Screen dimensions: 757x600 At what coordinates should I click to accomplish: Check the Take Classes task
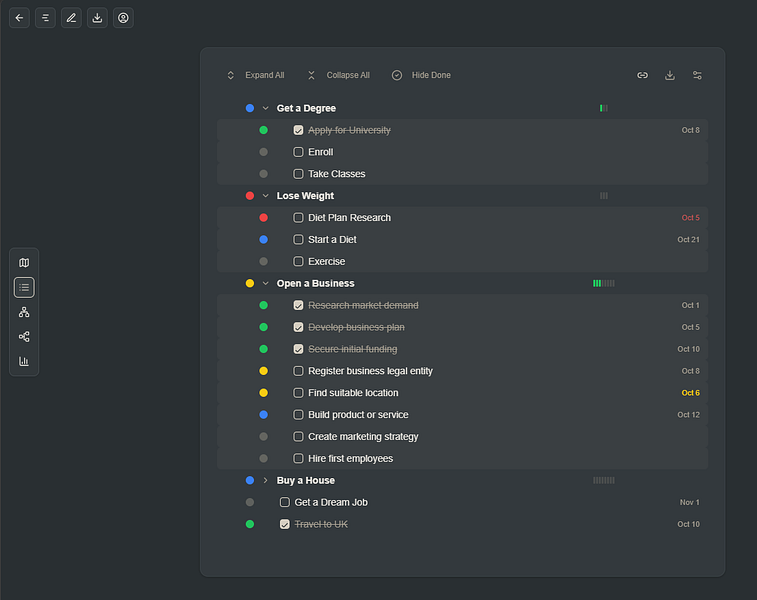pos(298,174)
